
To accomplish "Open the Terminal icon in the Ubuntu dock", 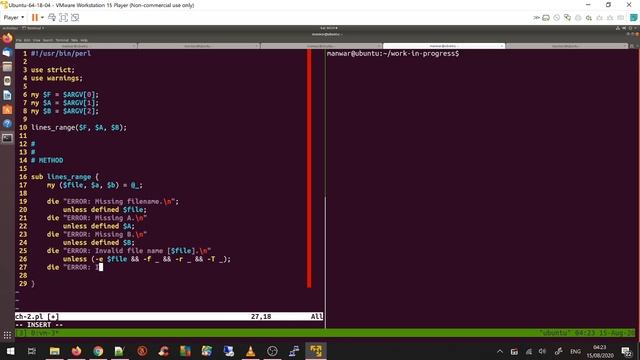I will [7, 138].
